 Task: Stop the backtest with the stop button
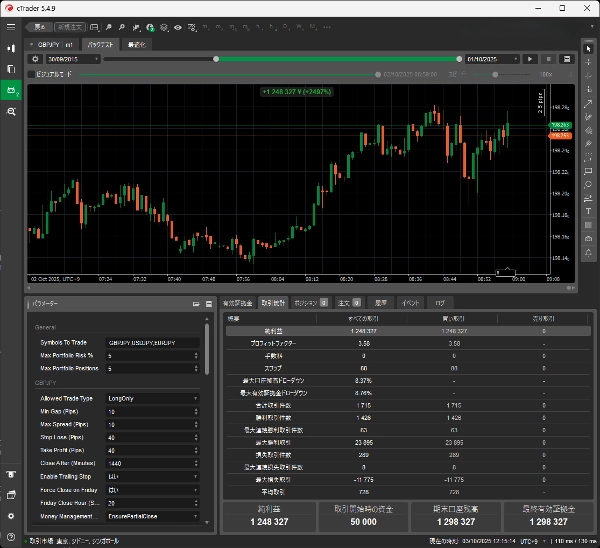548,59
